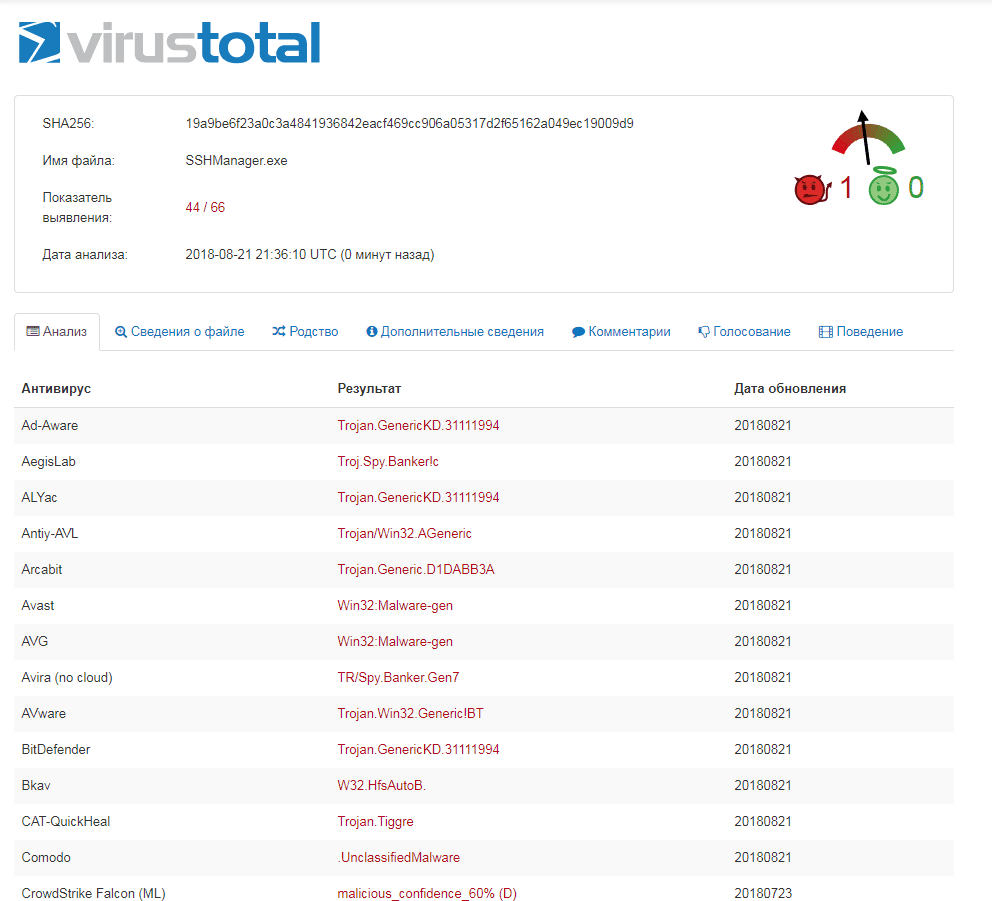The height and width of the screenshot is (901, 992).
Task: Switch to the Поведение tab
Action: [x=861, y=332]
